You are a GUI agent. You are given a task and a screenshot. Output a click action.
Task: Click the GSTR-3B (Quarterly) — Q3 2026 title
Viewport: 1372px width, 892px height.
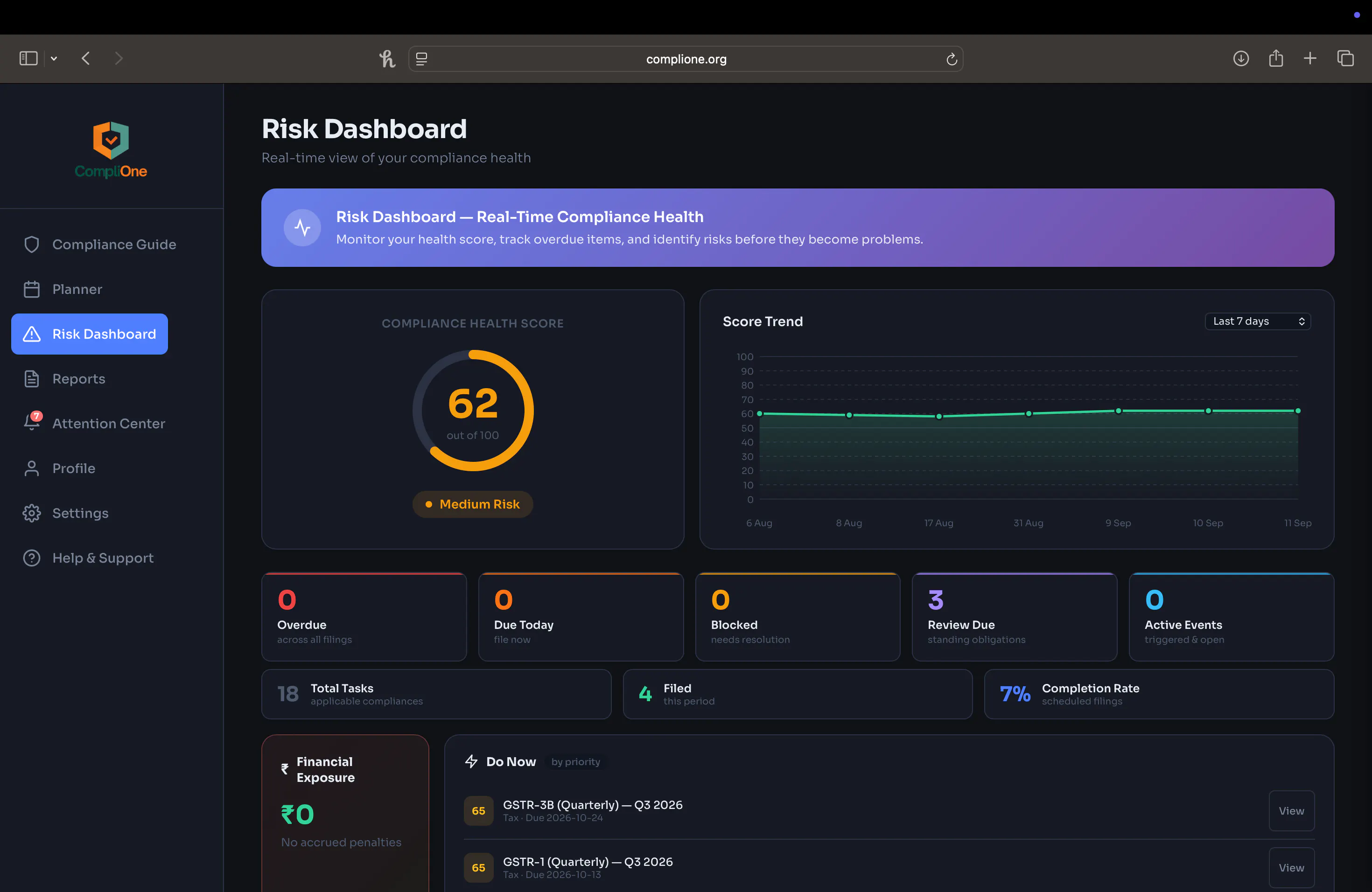pyautogui.click(x=593, y=805)
